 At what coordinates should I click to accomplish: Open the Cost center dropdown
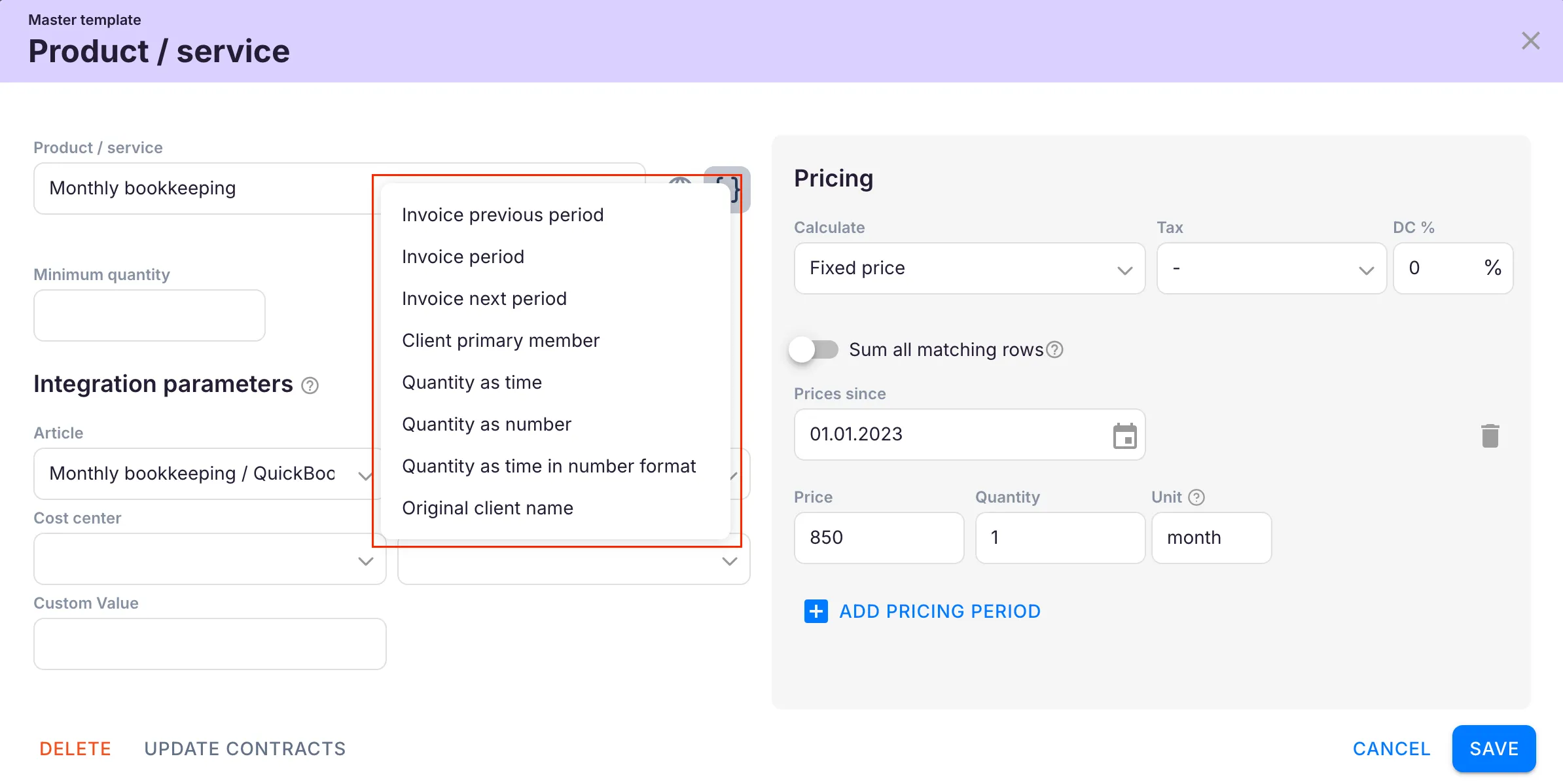click(209, 560)
